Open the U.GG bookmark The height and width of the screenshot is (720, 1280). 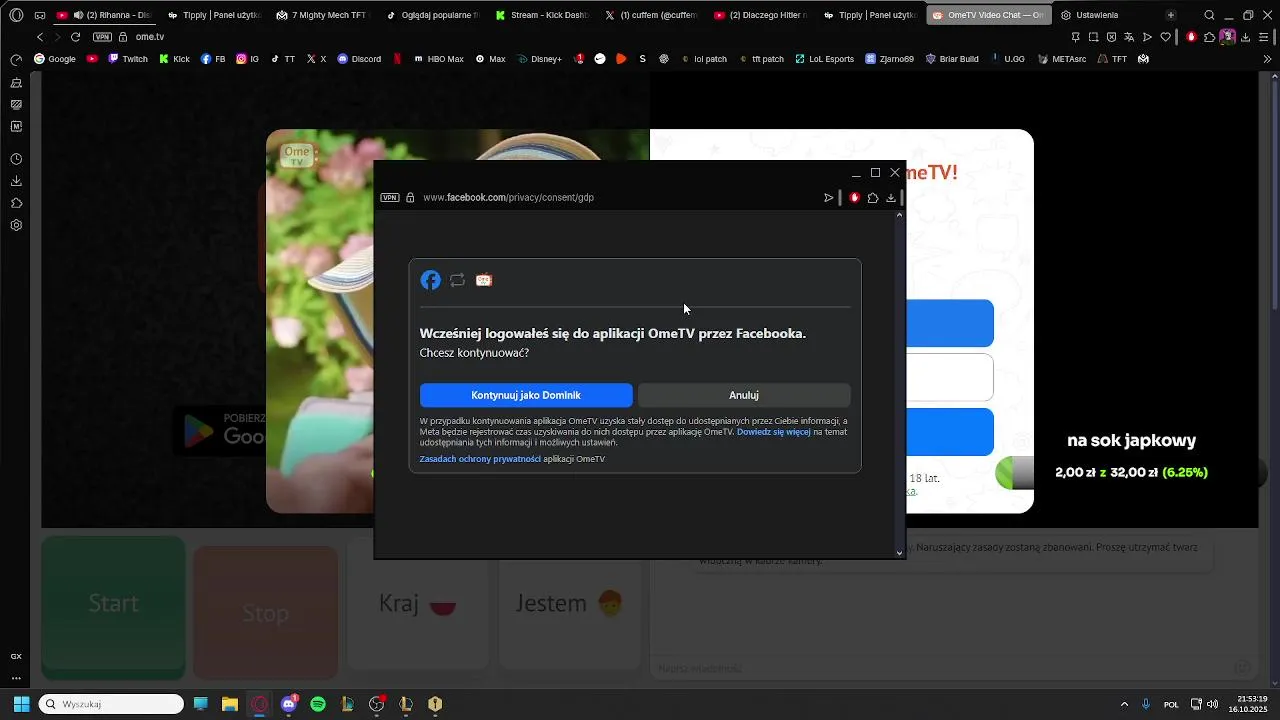(x=1007, y=59)
